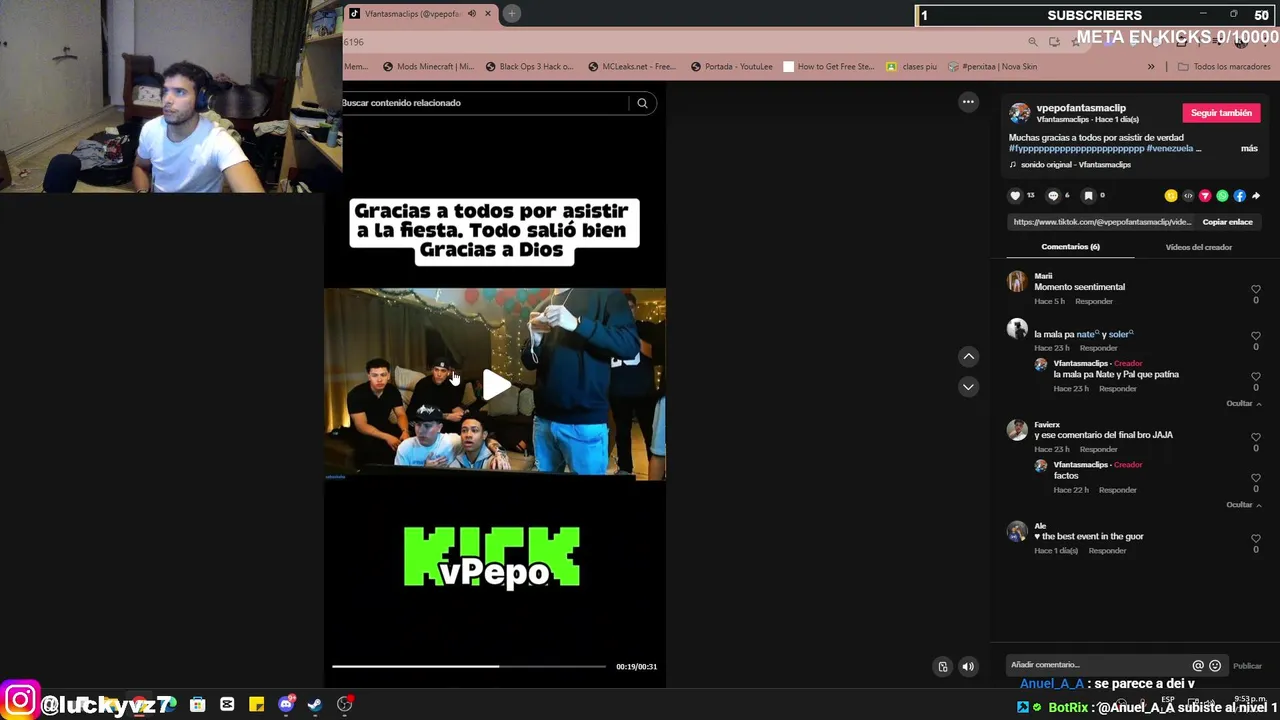Collapse replies under 'la mala pa nate' with Ocultar

coord(1243,403)
